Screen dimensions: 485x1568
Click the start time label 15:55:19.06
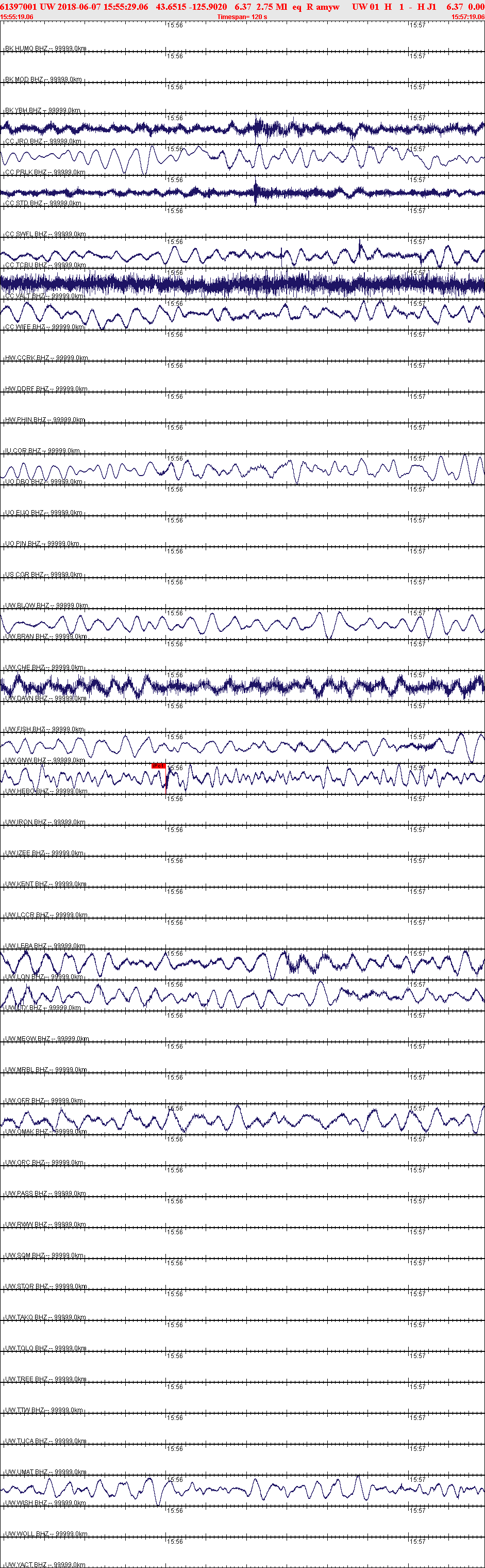pos(17,17)
